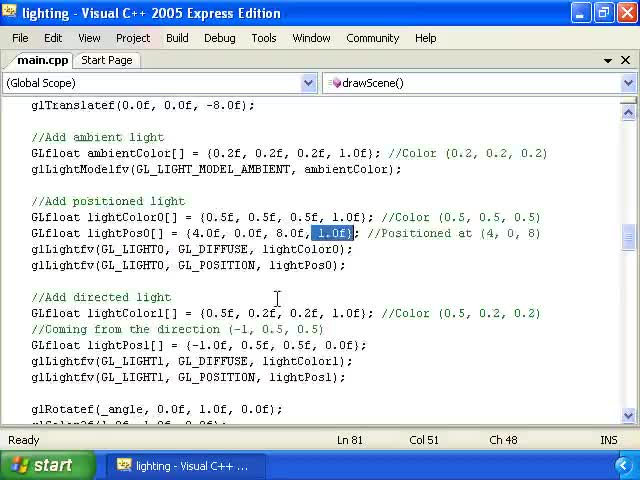Click the lightColor0[] declaration

coord(202,217)
